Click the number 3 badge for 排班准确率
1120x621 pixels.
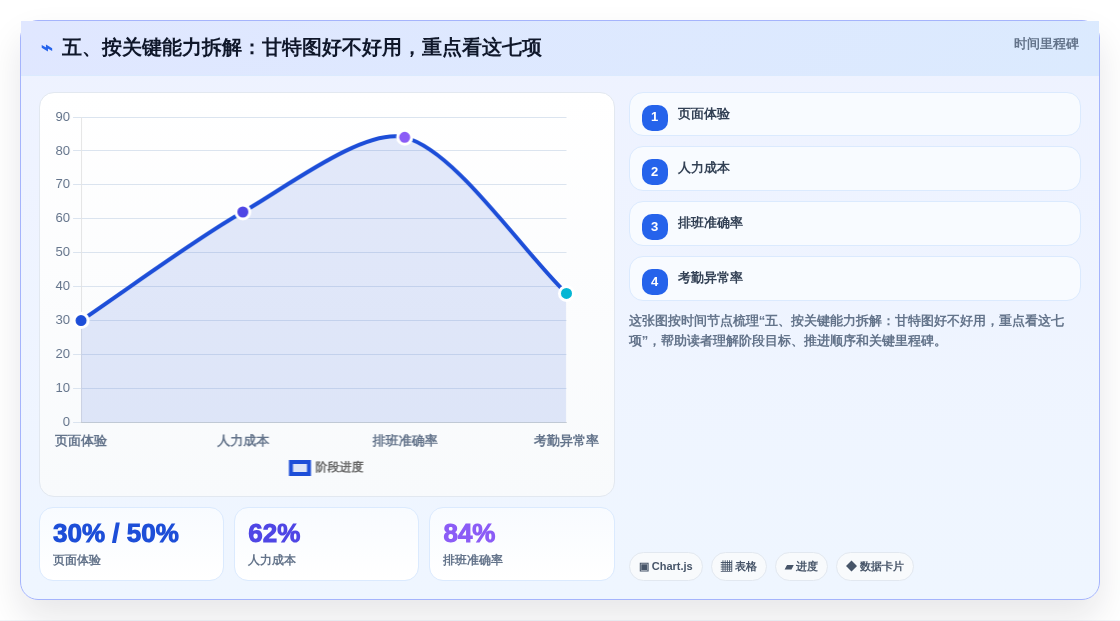click(x=654, y=227)
